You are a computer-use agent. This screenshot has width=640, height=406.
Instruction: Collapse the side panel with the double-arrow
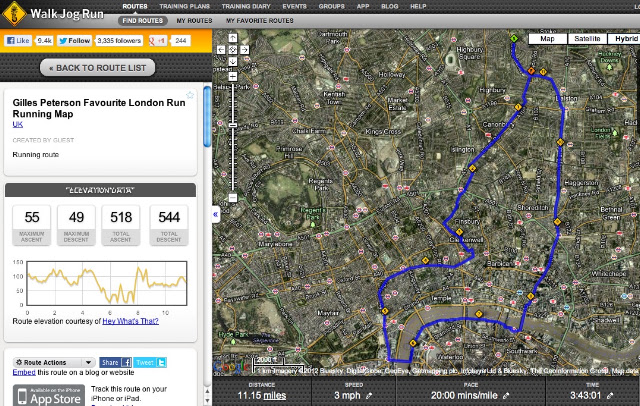[x=216, y=214]
